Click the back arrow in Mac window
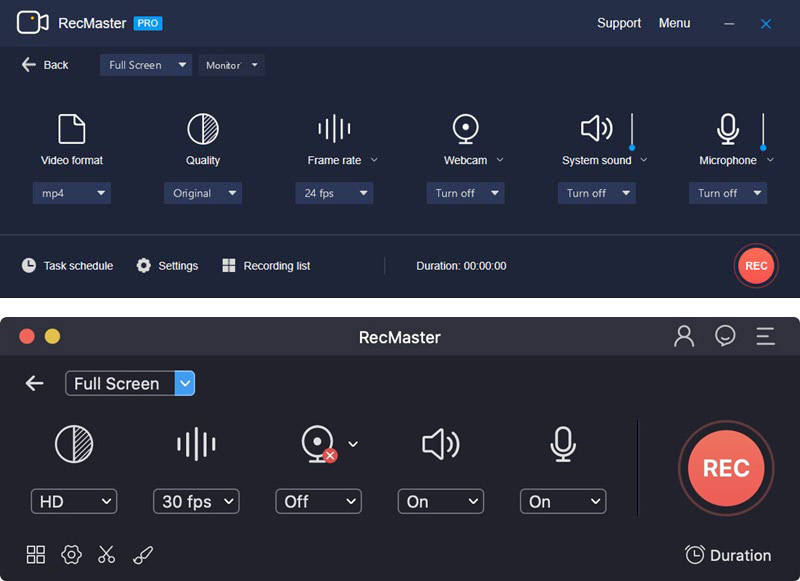 (34, 383)
